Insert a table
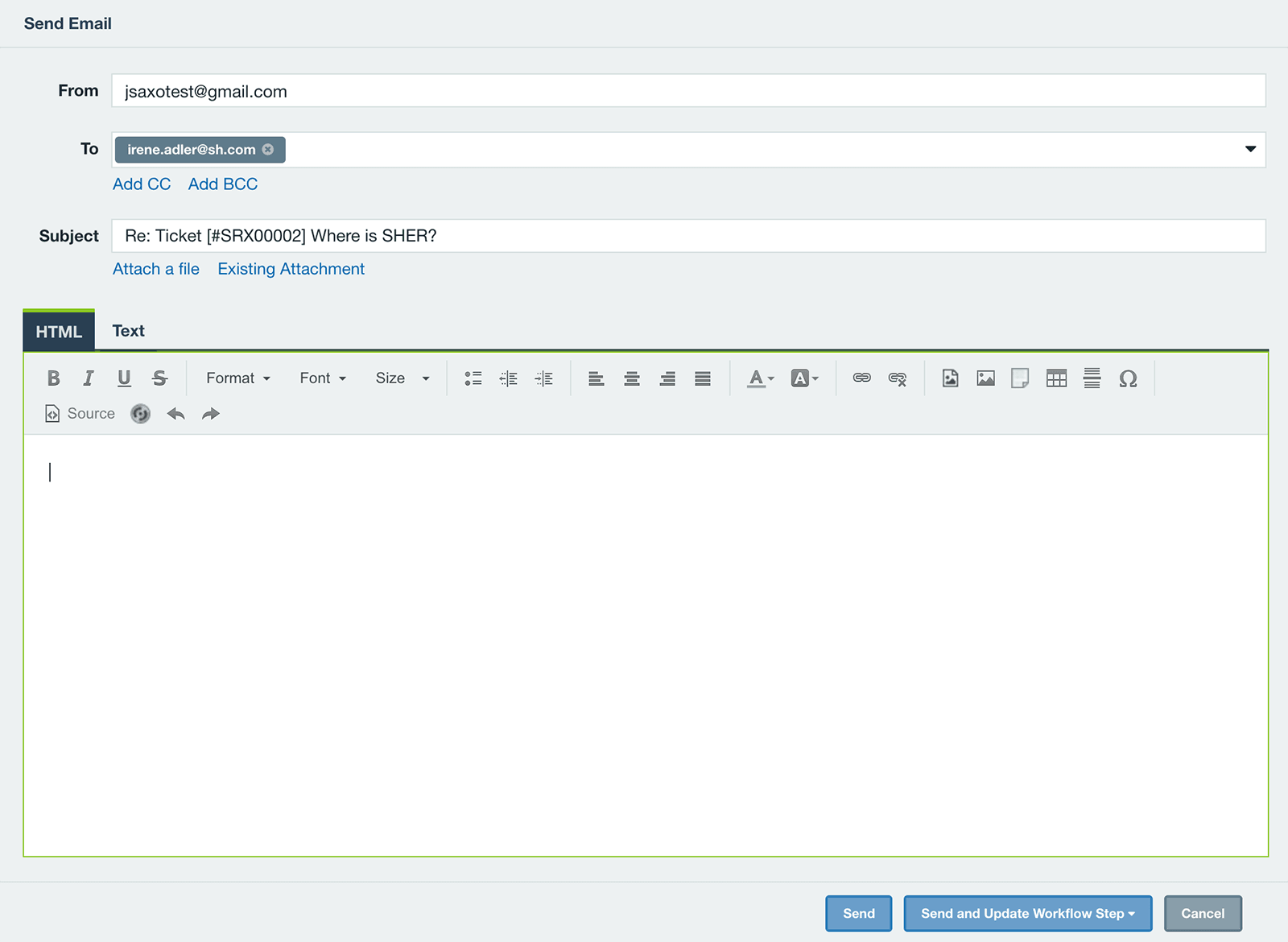 click(x=1057, y=378)
